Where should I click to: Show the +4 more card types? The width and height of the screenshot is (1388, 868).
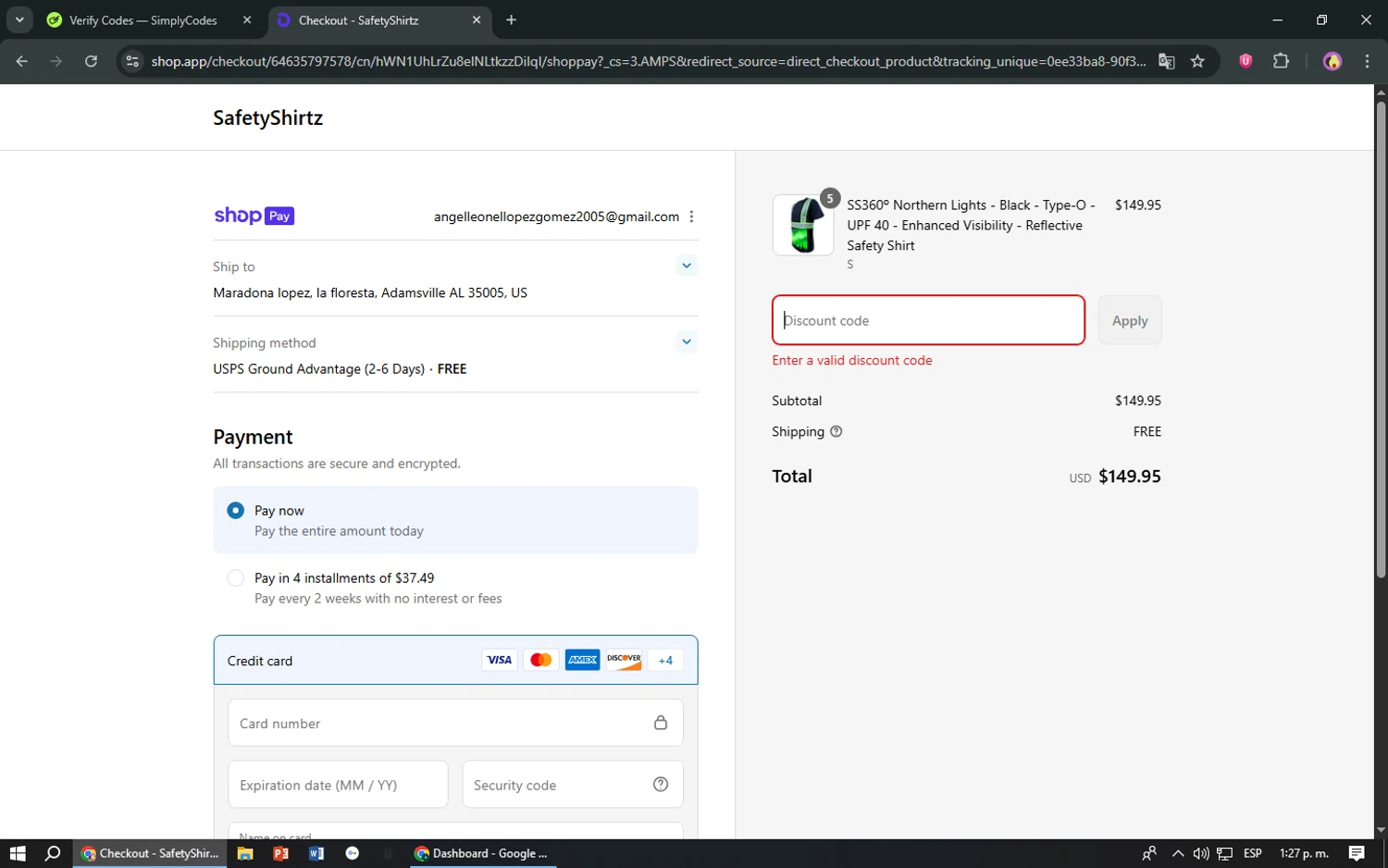(665, 661)
